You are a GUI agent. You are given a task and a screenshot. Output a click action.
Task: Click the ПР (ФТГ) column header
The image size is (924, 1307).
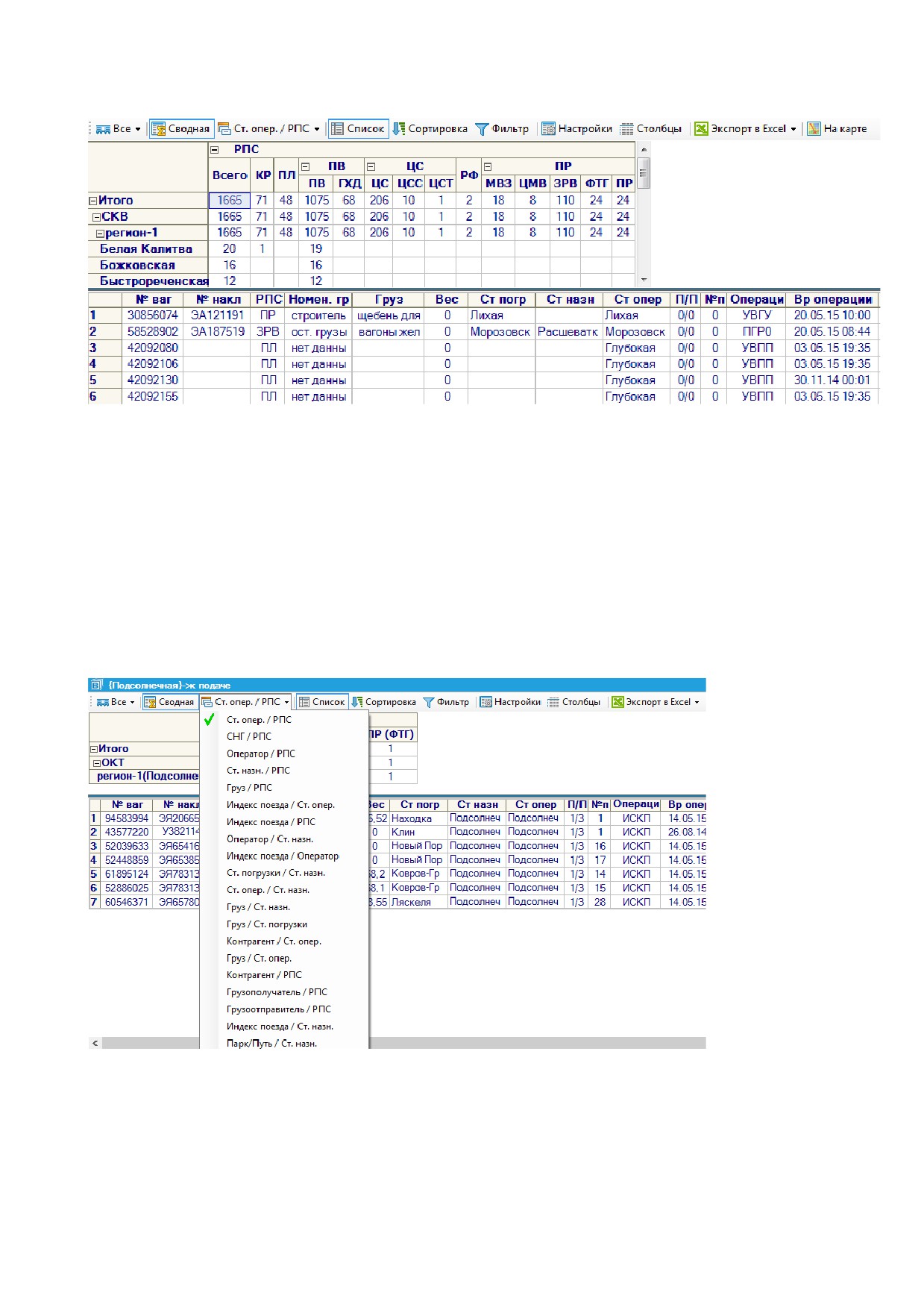click(x=392, y=735)
